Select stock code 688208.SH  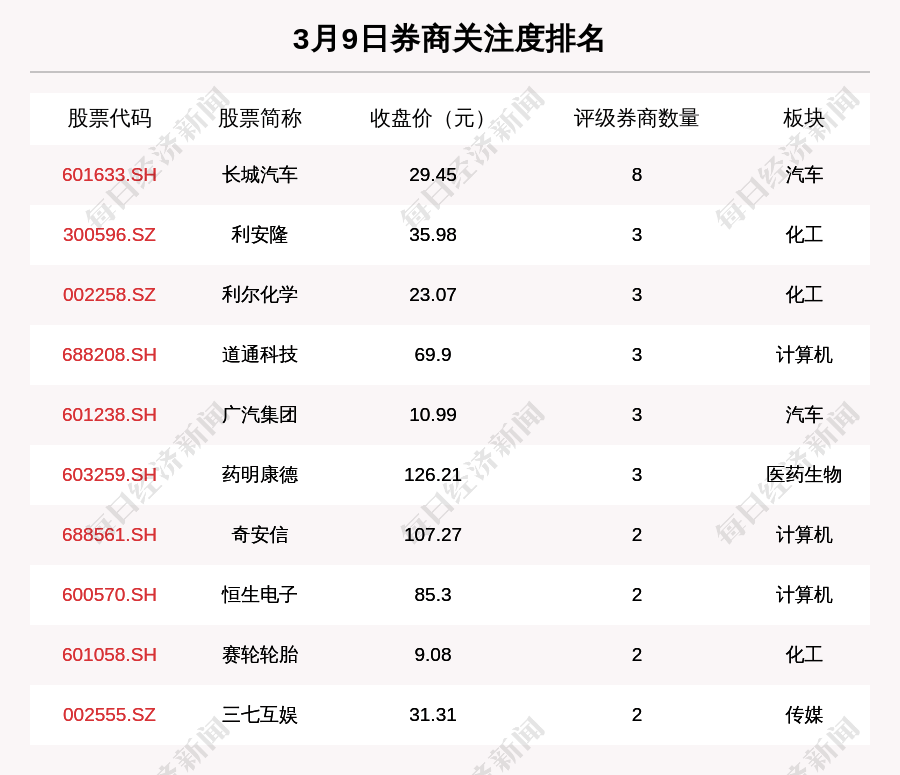pos(110,355)
